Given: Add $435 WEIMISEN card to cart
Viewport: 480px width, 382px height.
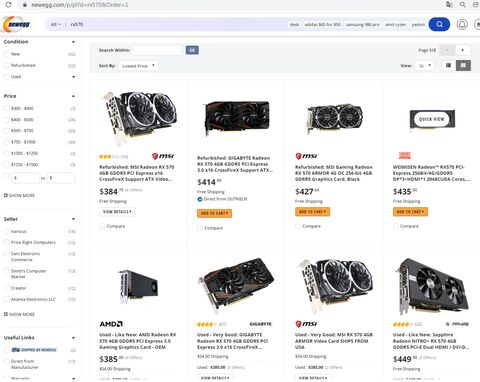Looking at the screenshot, I should [x=410, y=212].
